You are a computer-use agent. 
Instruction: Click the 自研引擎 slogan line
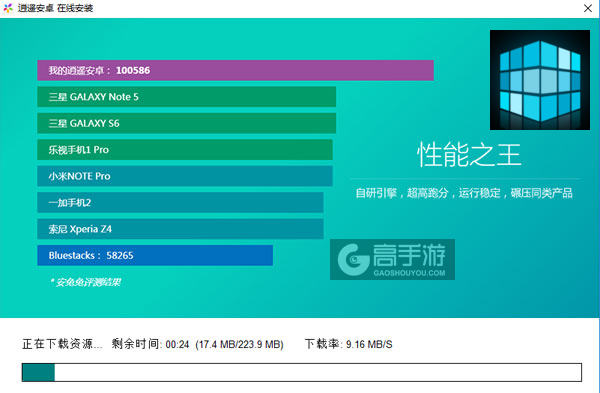(464, 193)
